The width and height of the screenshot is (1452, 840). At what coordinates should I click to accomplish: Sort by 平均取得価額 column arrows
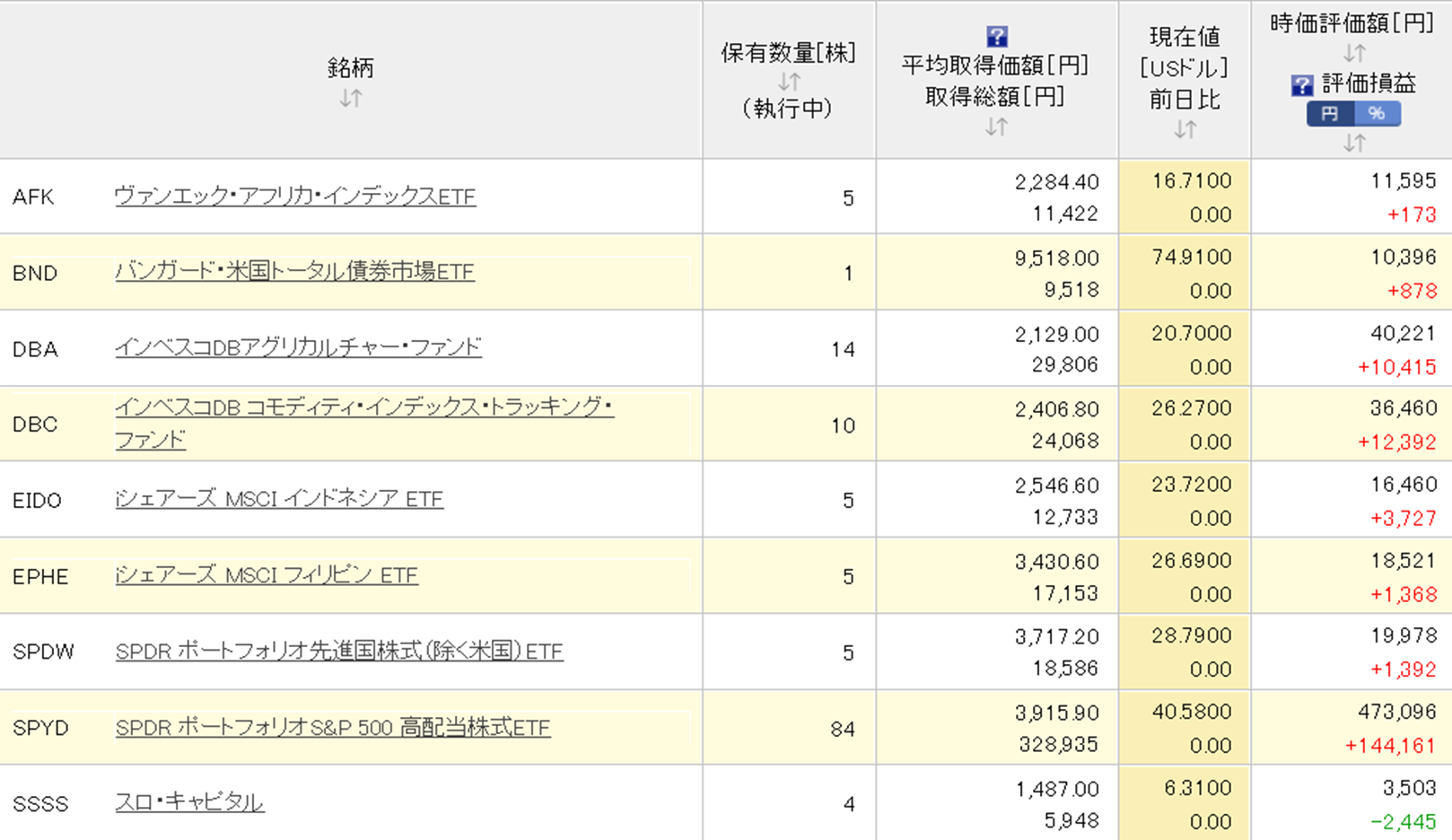pyautogui.click(x=995, y=127)
